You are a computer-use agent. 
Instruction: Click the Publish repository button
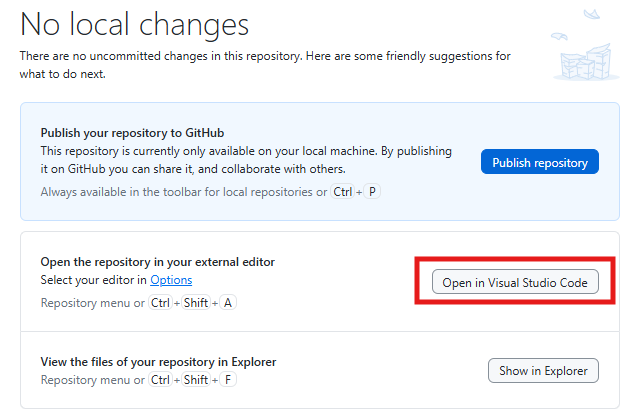point(539,162)
